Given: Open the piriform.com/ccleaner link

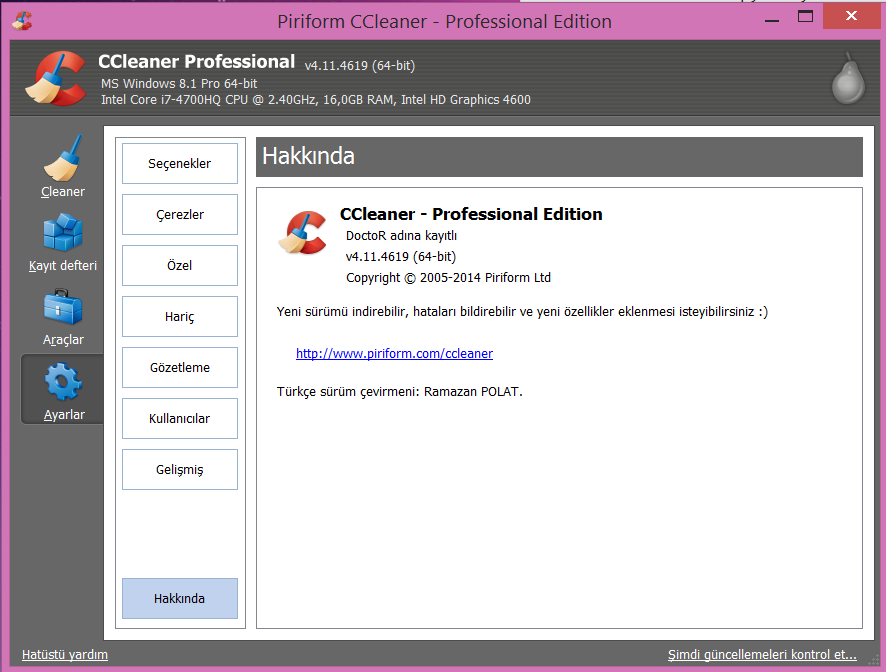Looking at the screenshot, I should [x=394, y=354].
